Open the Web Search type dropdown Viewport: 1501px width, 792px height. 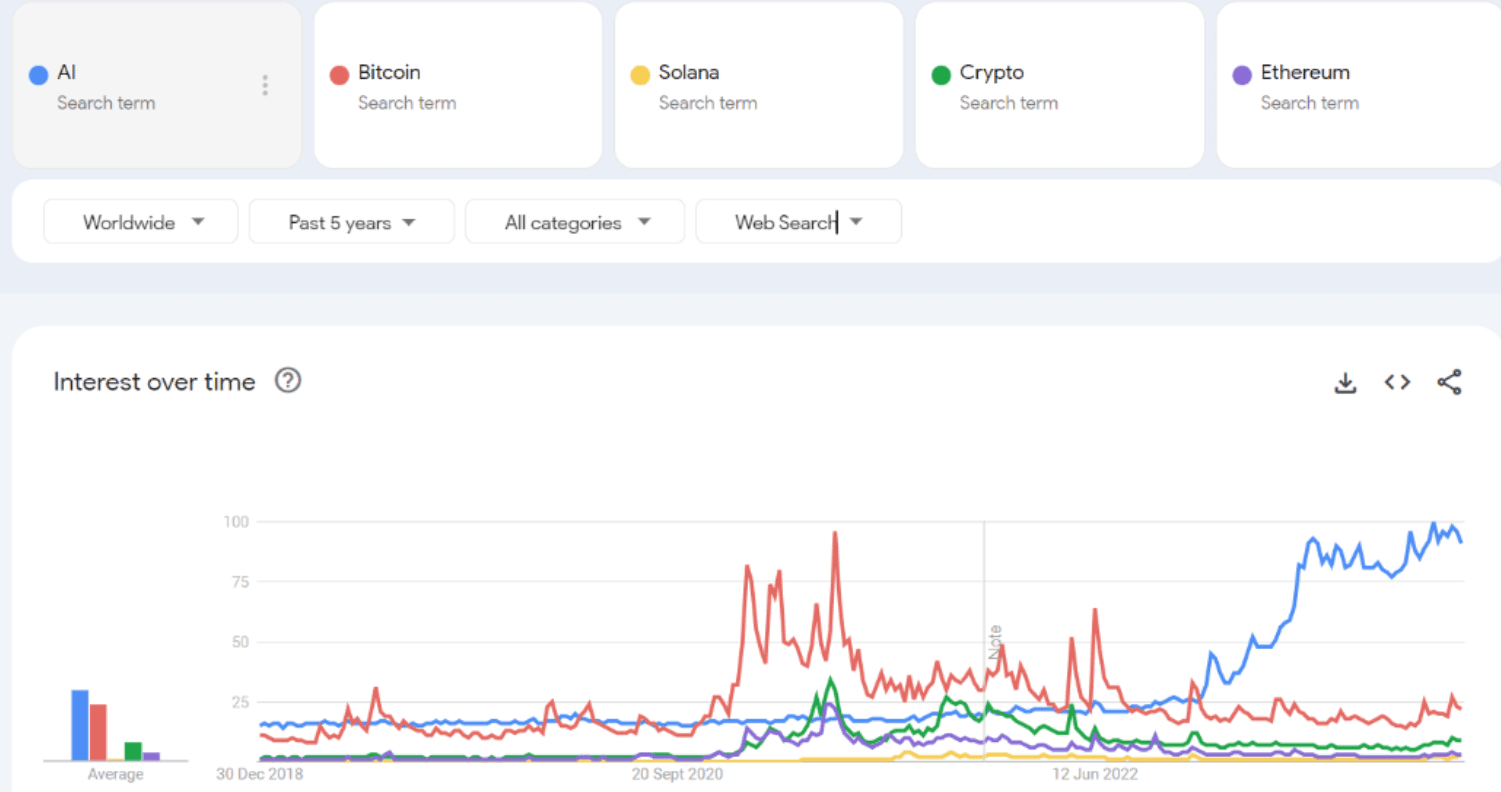coord(799,221)
